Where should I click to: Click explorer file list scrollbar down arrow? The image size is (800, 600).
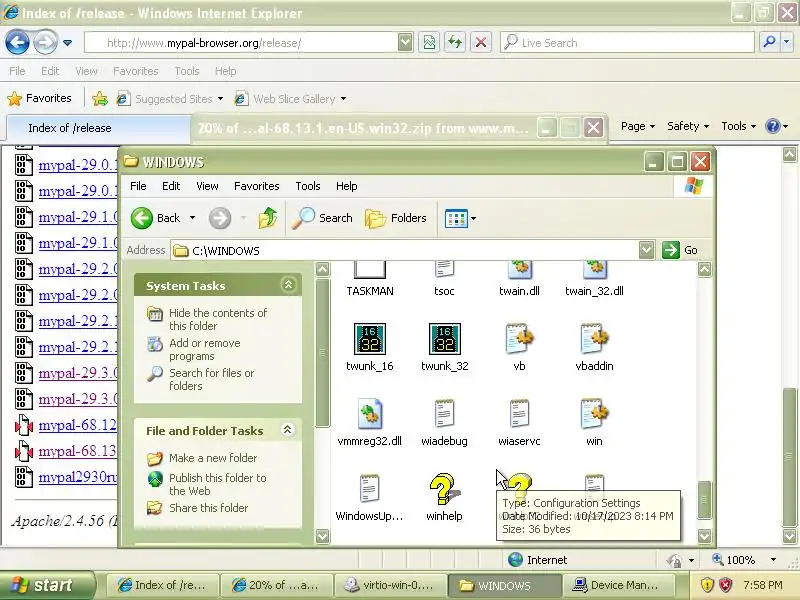704,536
